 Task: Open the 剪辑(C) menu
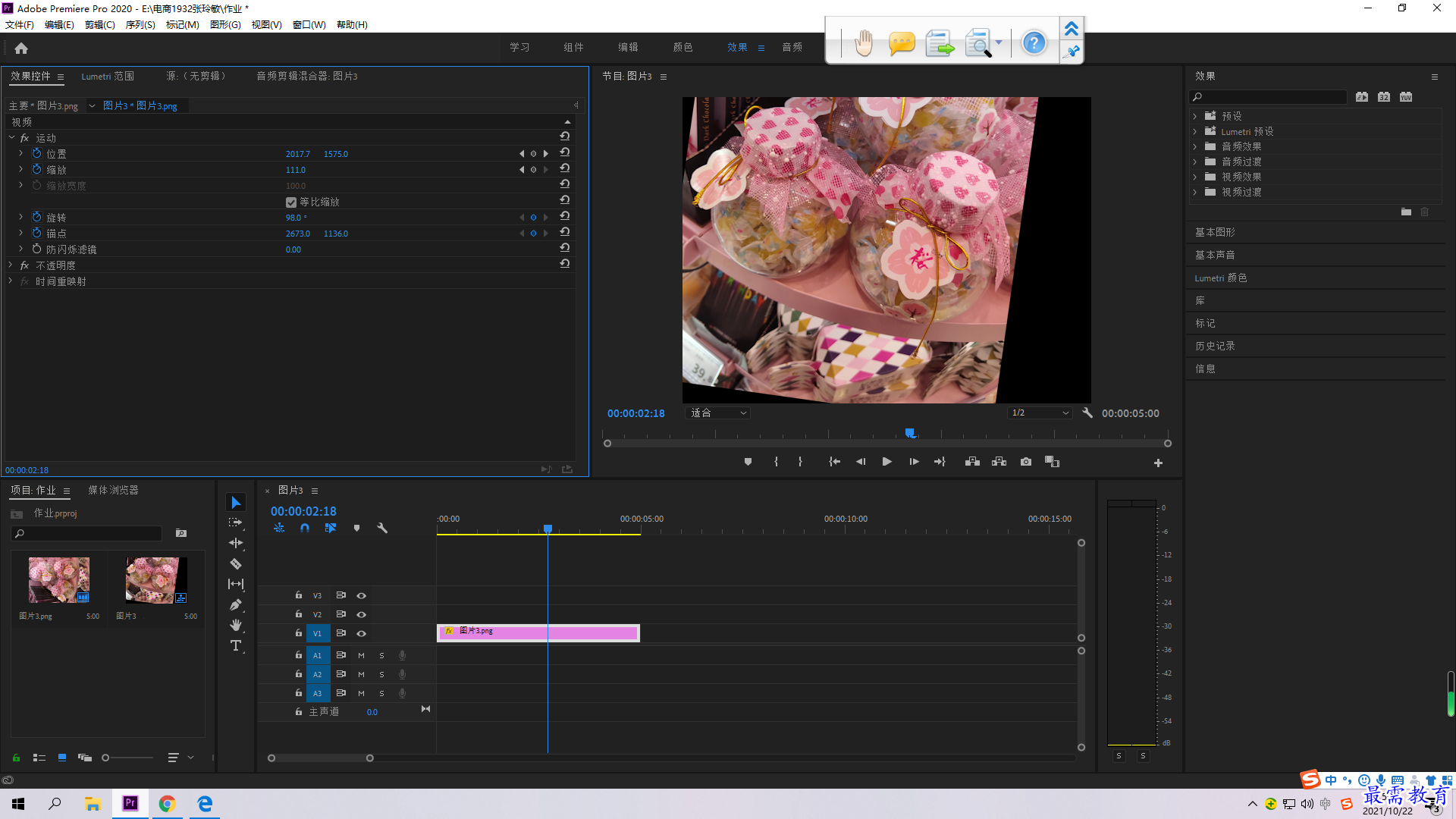pos(100,24)
